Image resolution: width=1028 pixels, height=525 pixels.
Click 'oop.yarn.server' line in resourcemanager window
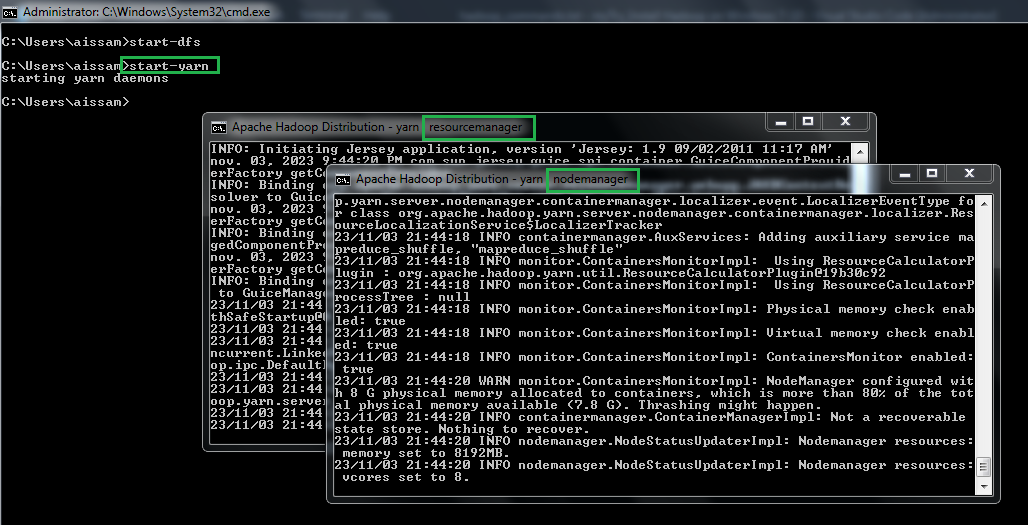coord(267,400)
